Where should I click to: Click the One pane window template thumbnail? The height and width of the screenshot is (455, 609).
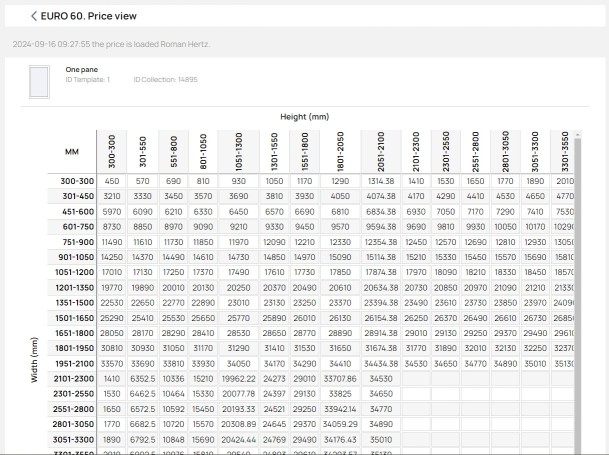[x=39, y=82]
